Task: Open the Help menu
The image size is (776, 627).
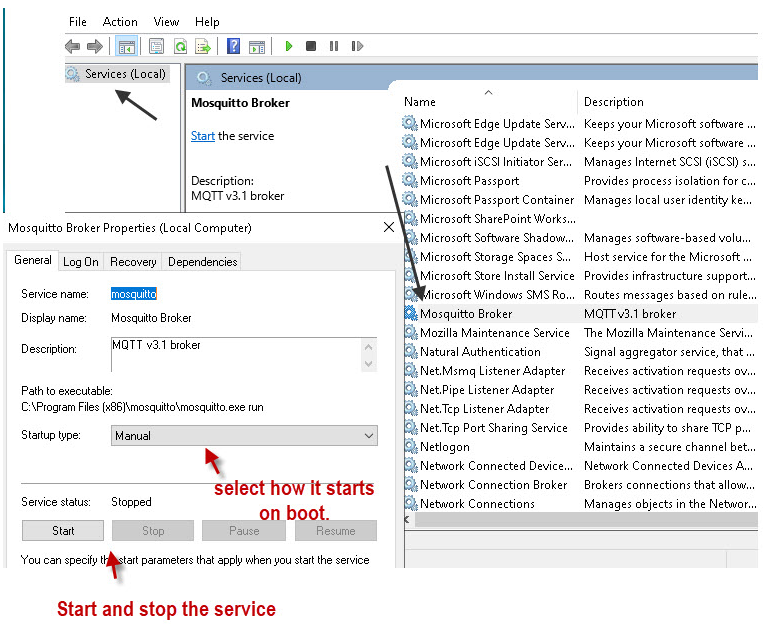Action: [207, 22]
